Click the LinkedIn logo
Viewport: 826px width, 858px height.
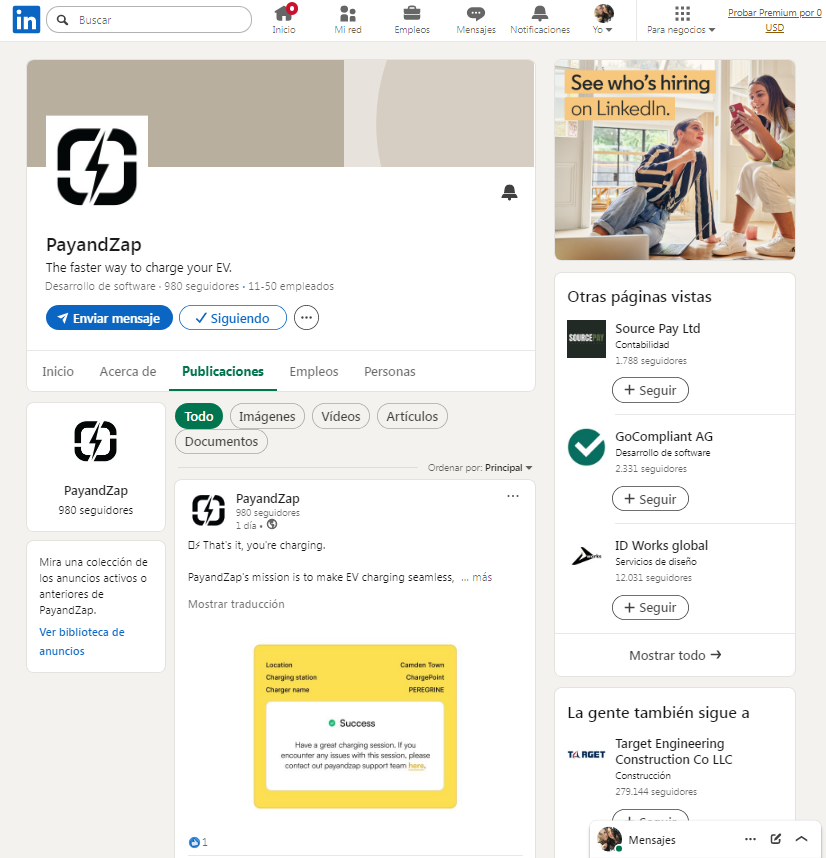coord(26,20)
